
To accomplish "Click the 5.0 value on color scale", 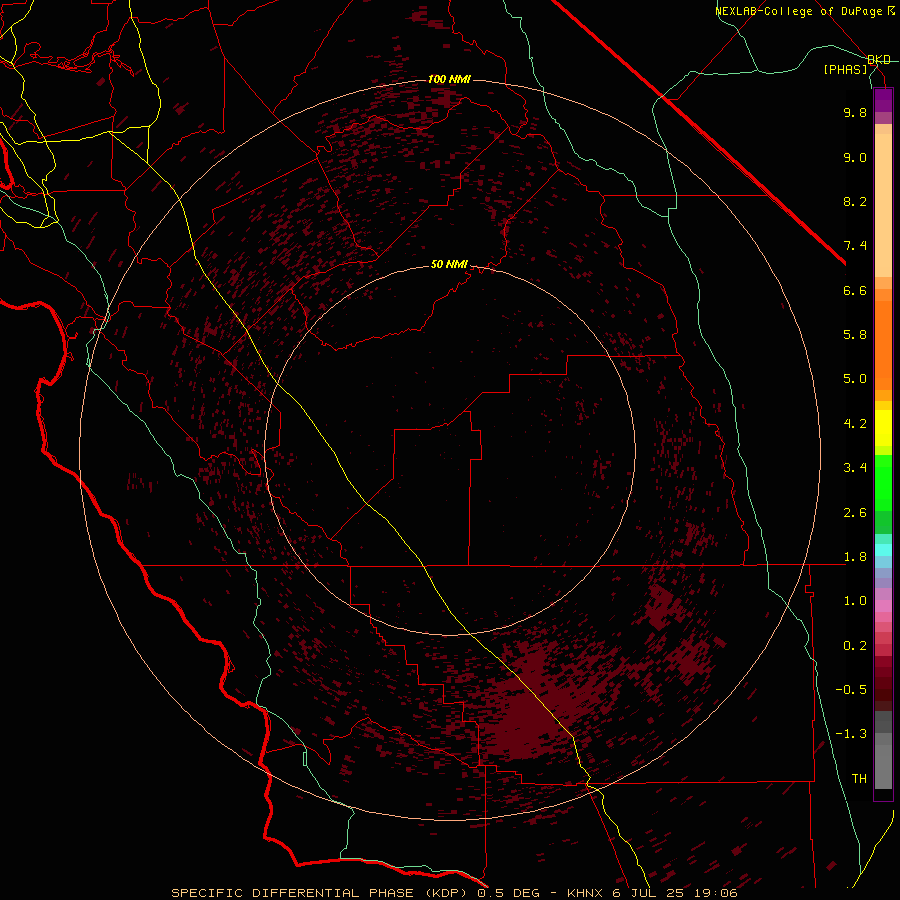I will click(x=855, y=379).
